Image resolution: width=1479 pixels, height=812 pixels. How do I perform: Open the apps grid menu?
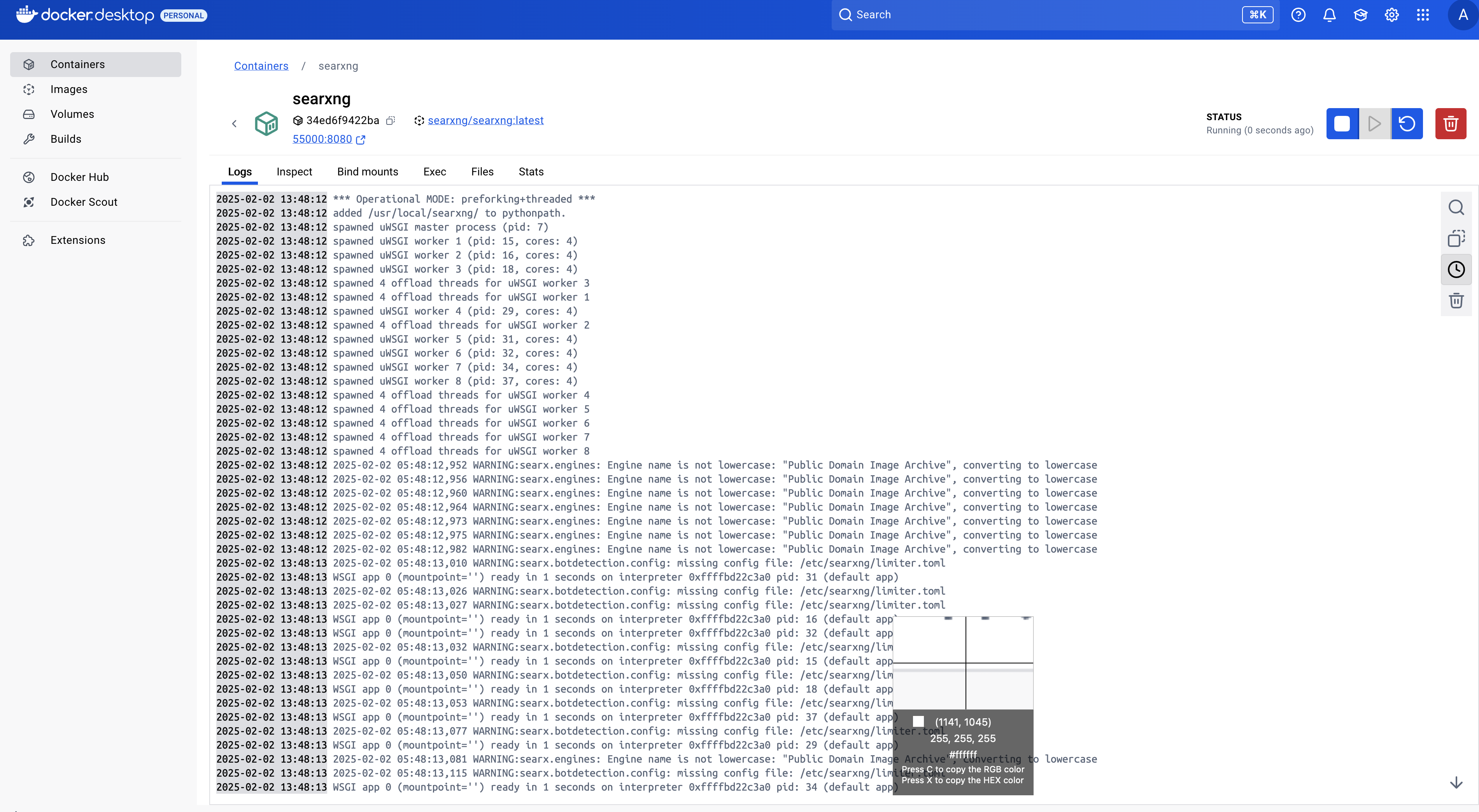1422,15
